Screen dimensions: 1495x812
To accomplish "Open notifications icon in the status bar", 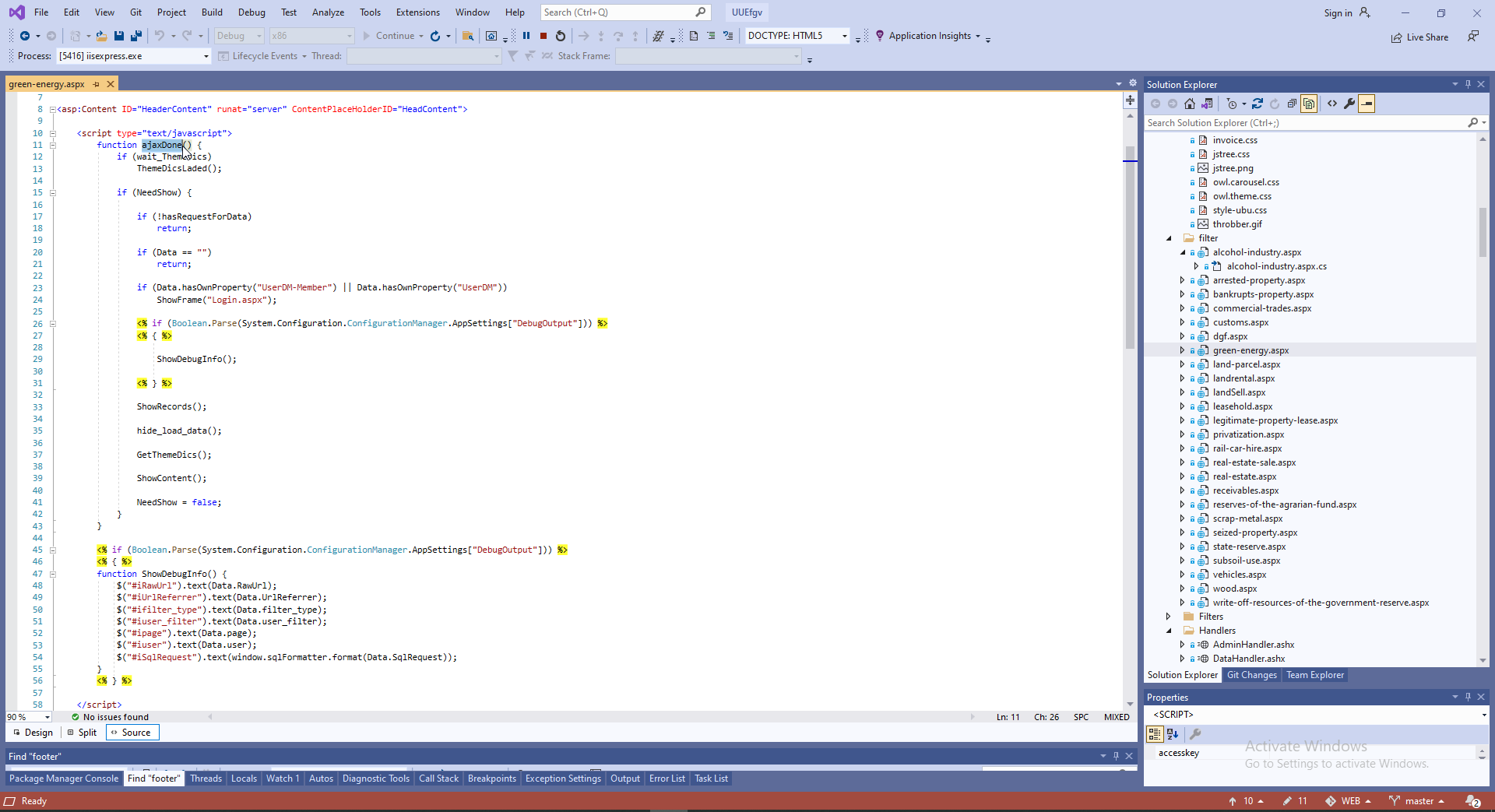I will pyautogui.click(x=1473, y=801).
